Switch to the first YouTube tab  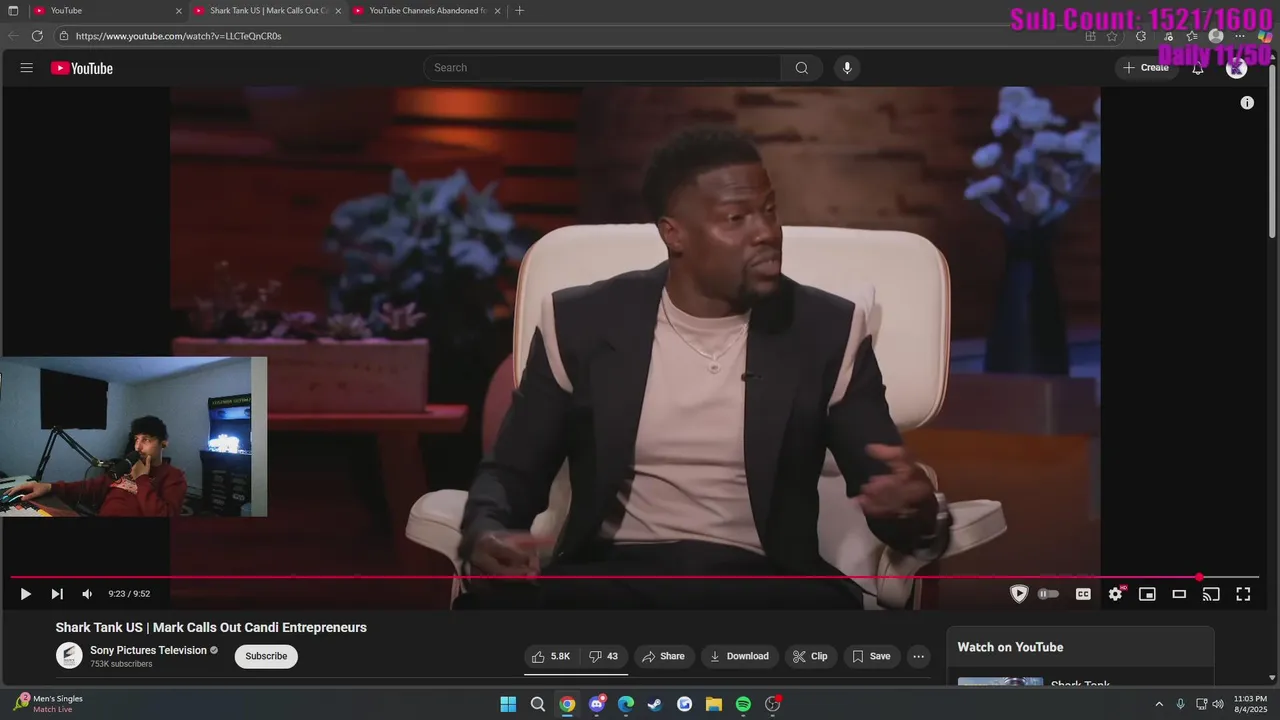pos(107,11)
